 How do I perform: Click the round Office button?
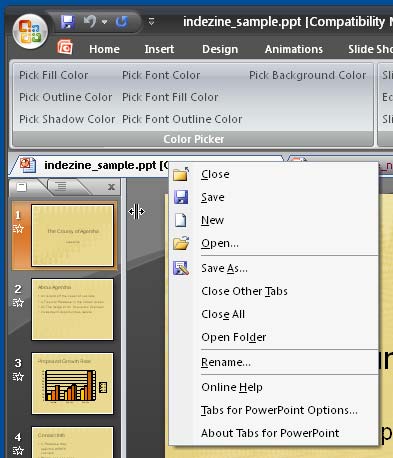pyautogui.click(x=30, y=31)
